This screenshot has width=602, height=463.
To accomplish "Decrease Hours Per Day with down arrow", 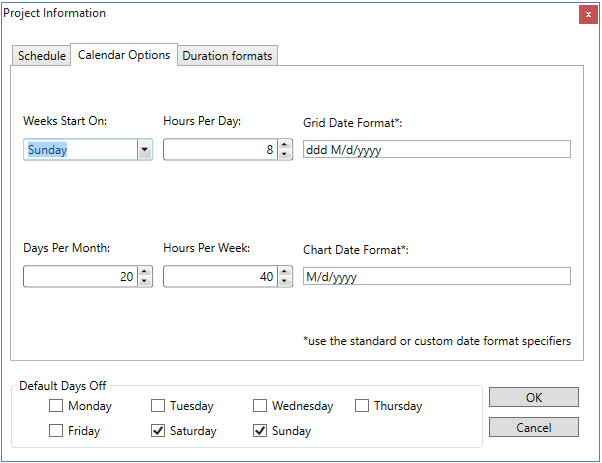I will (285, 155).
